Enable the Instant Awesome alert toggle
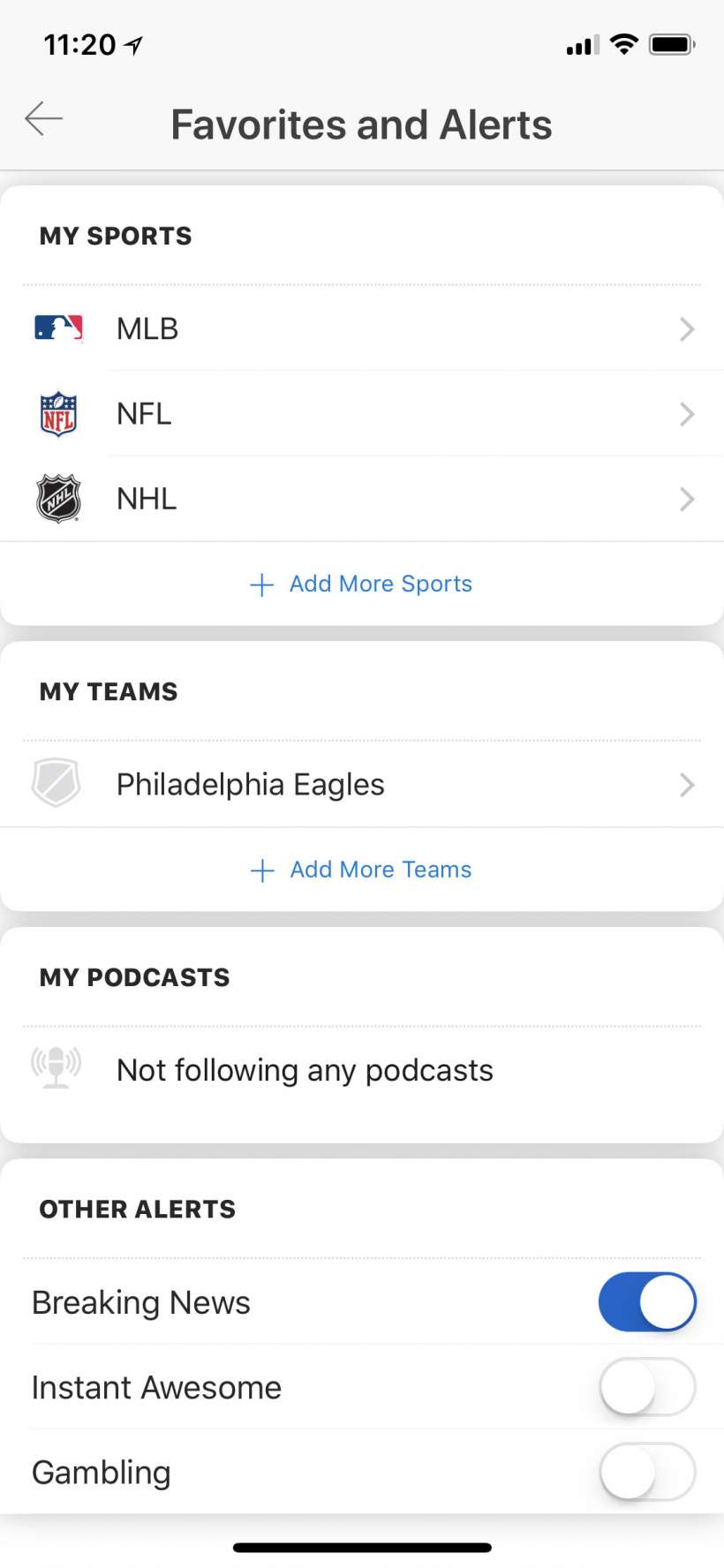Image resolution: width=724 pixels, height=1568 pixels. point(647,1387)
